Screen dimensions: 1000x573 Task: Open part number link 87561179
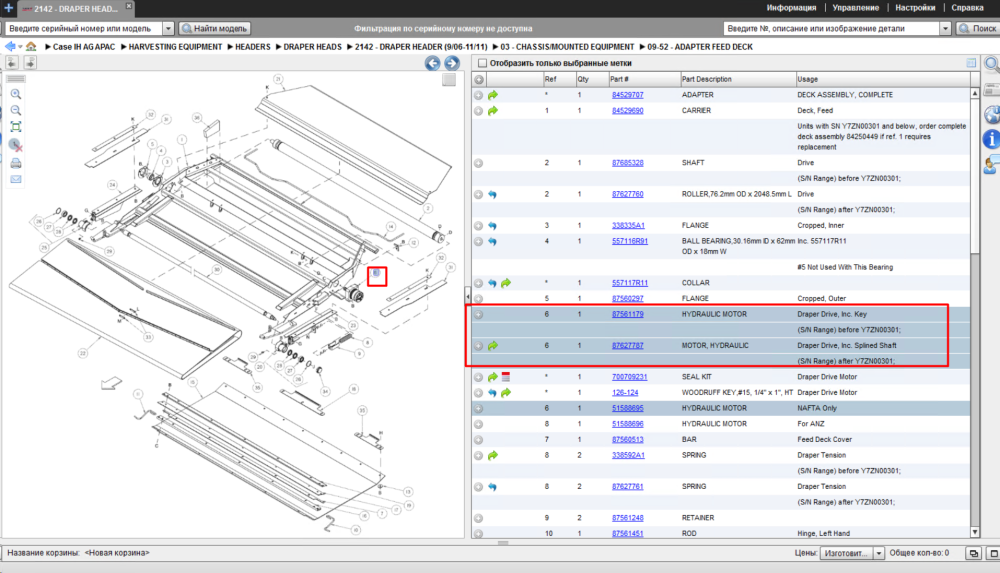point(628,315)
